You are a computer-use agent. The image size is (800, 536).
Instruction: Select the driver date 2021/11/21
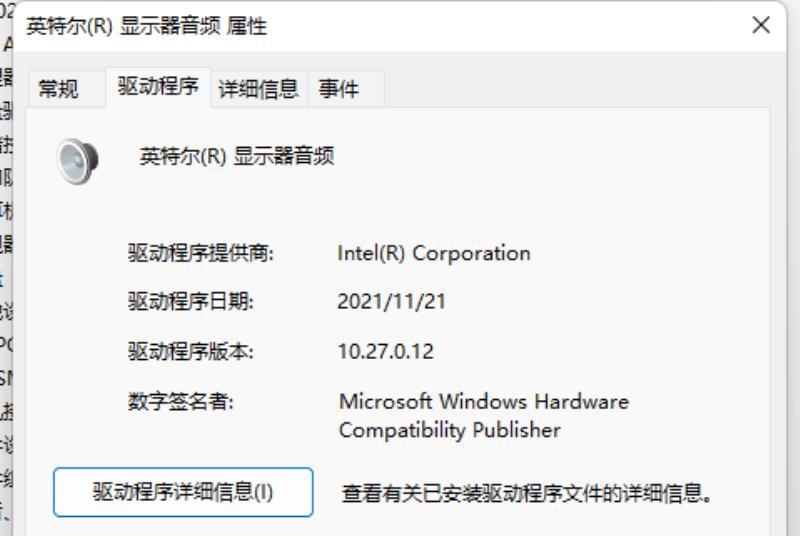click(391, 301)
